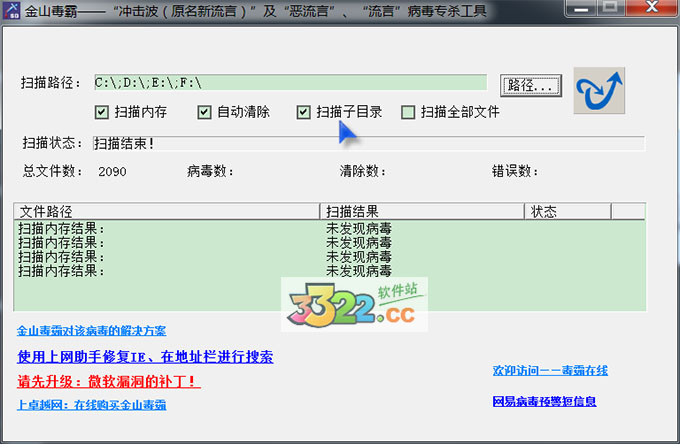
Task: Open link 上卓越网：在线购买金山毒霸
Action: [x=92, y=405]
